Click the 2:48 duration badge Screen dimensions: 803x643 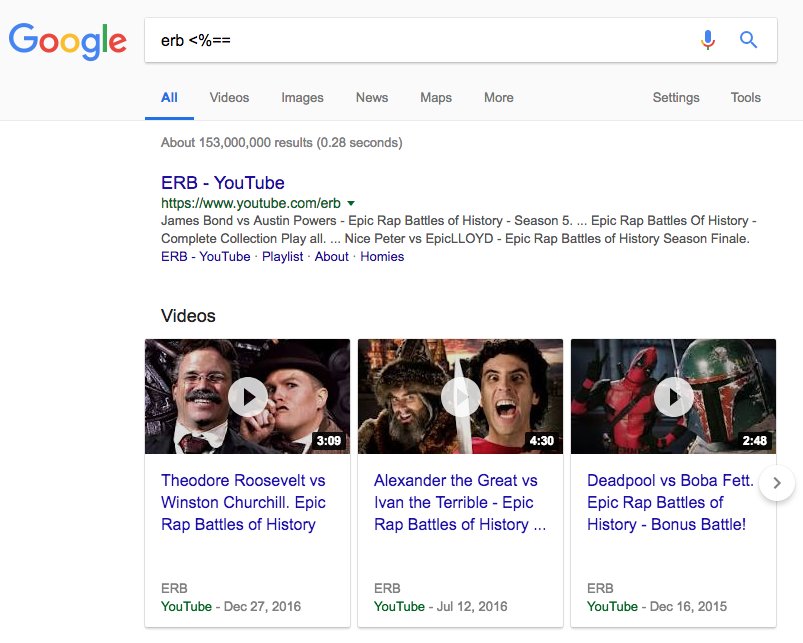[755, 441]
